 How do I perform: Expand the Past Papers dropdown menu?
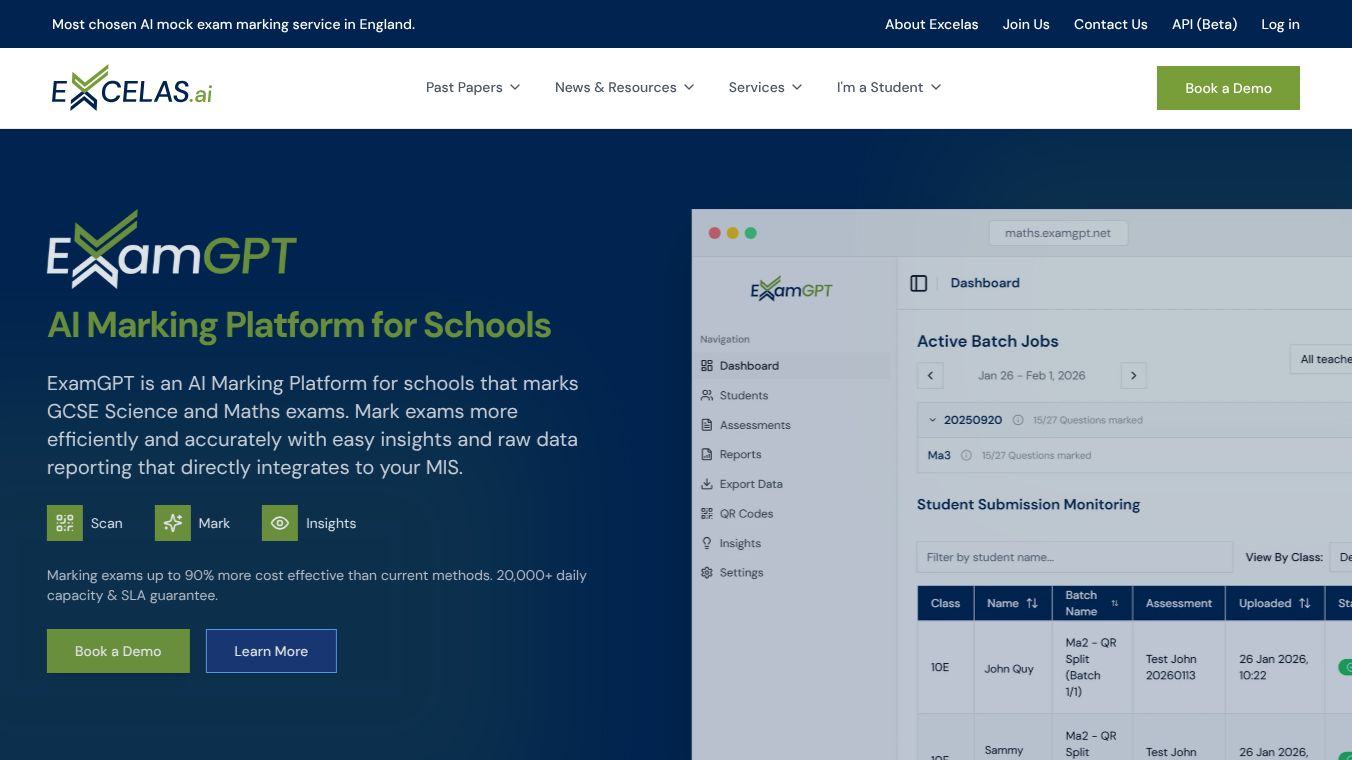click(x=473, y=87)
